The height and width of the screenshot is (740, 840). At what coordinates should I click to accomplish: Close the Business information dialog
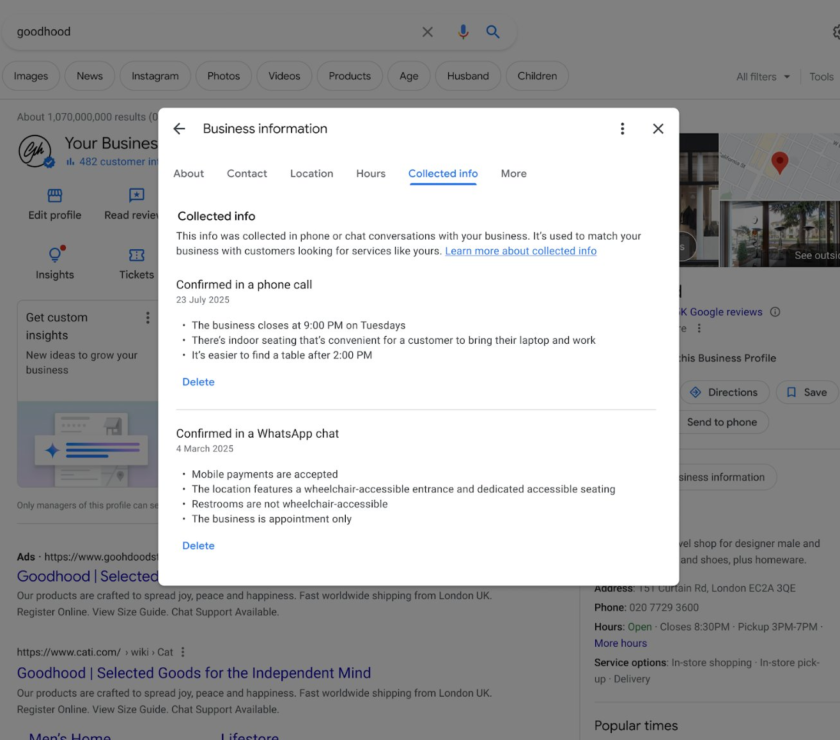coord(658,129)
